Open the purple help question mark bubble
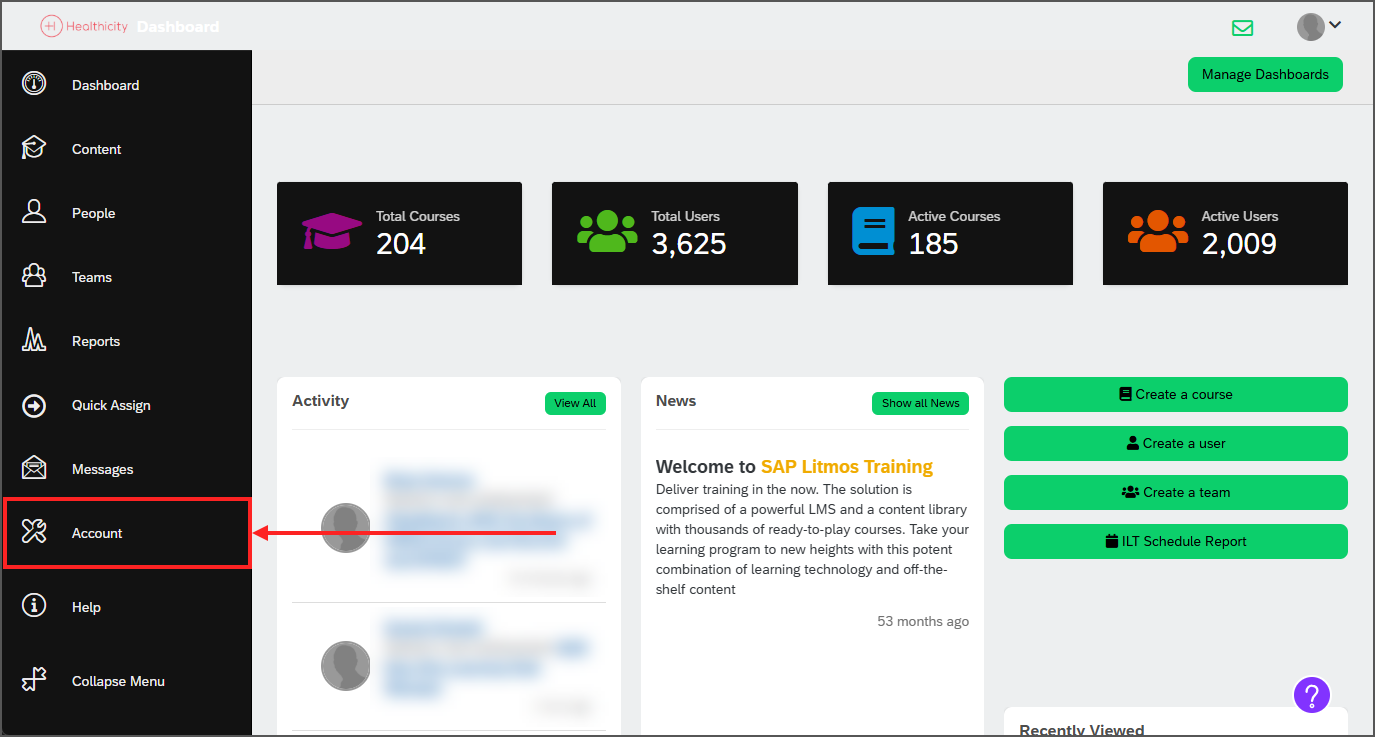The image size is (1375, 737). [1312, 694]
